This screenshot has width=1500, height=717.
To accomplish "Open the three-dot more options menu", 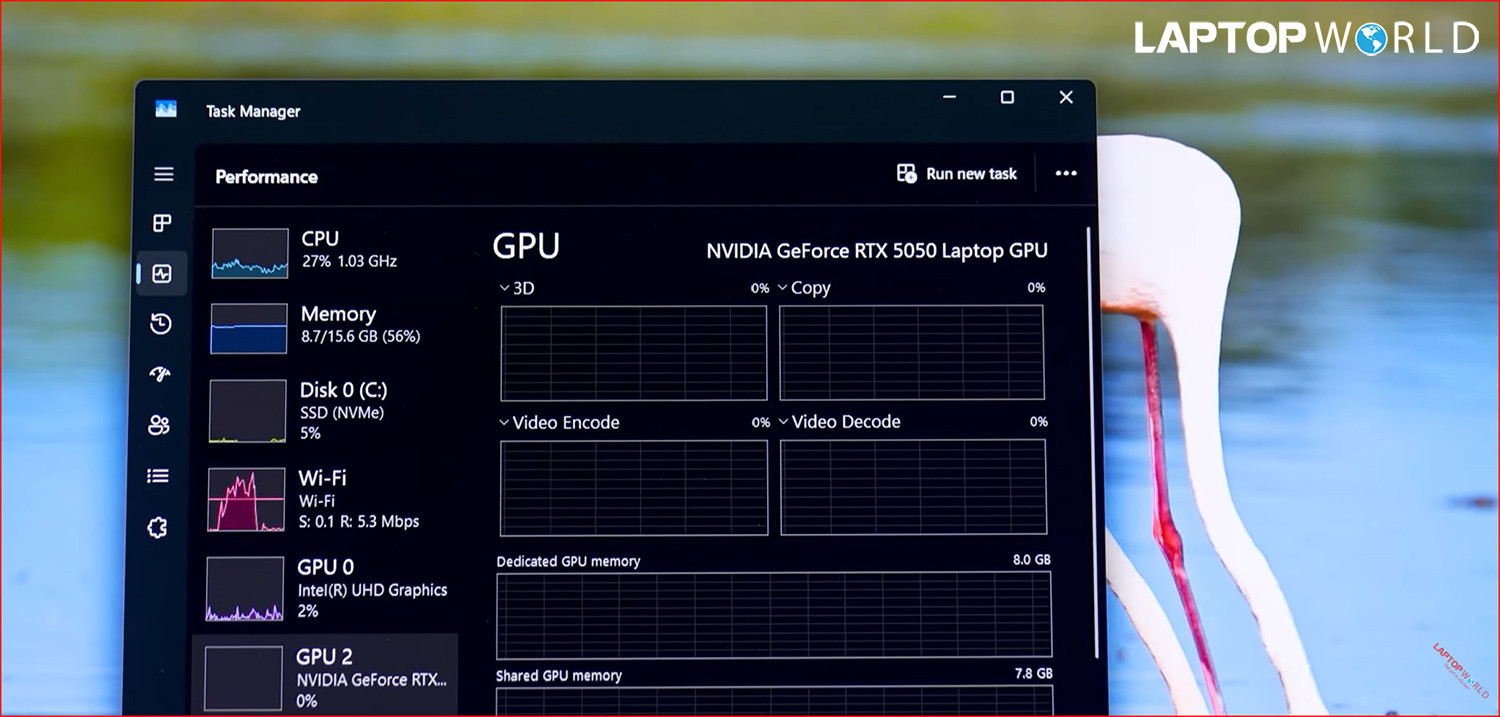I will [x=1066, y=174].
